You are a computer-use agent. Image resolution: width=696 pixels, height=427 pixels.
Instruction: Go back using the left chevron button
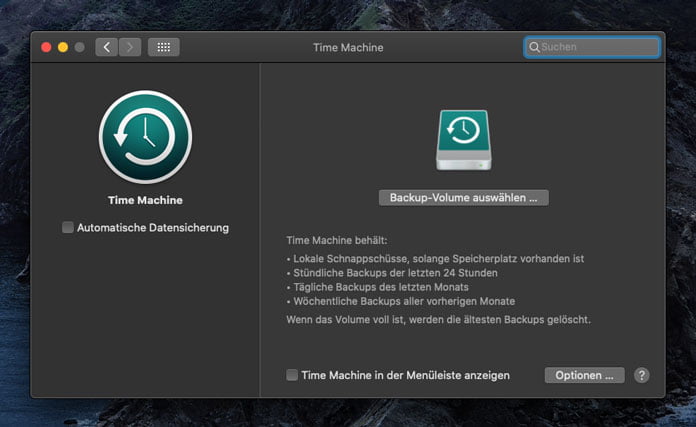click(x=107, y=47)
